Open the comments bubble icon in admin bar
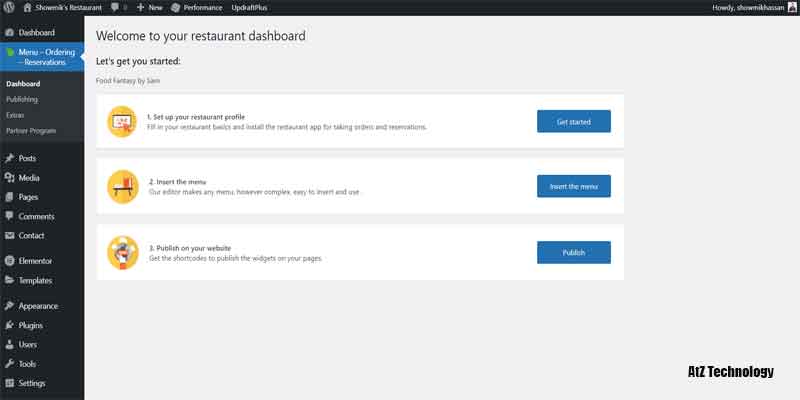This screenshot has height=400, width=800. [114, 7]
